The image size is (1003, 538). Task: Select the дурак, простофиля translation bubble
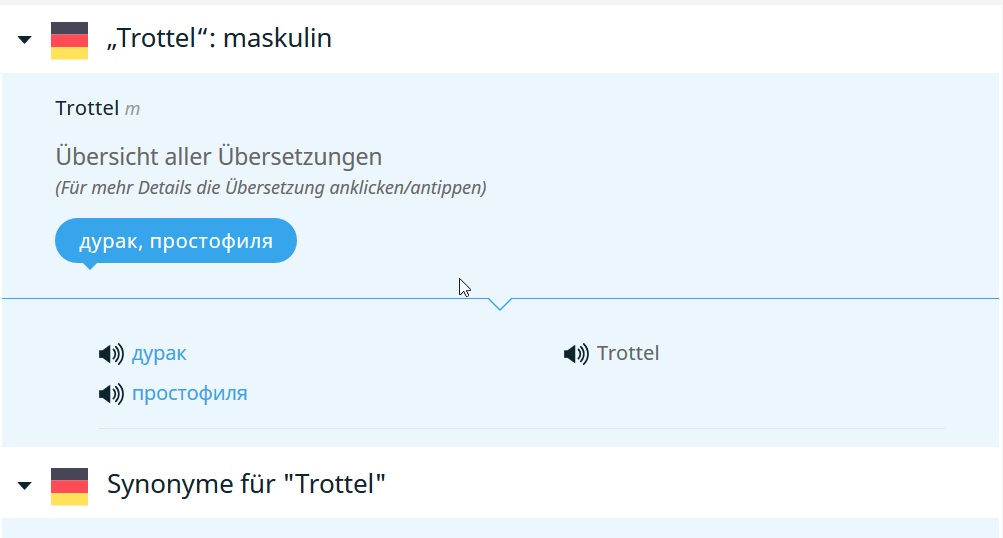(x=176, y=241)
